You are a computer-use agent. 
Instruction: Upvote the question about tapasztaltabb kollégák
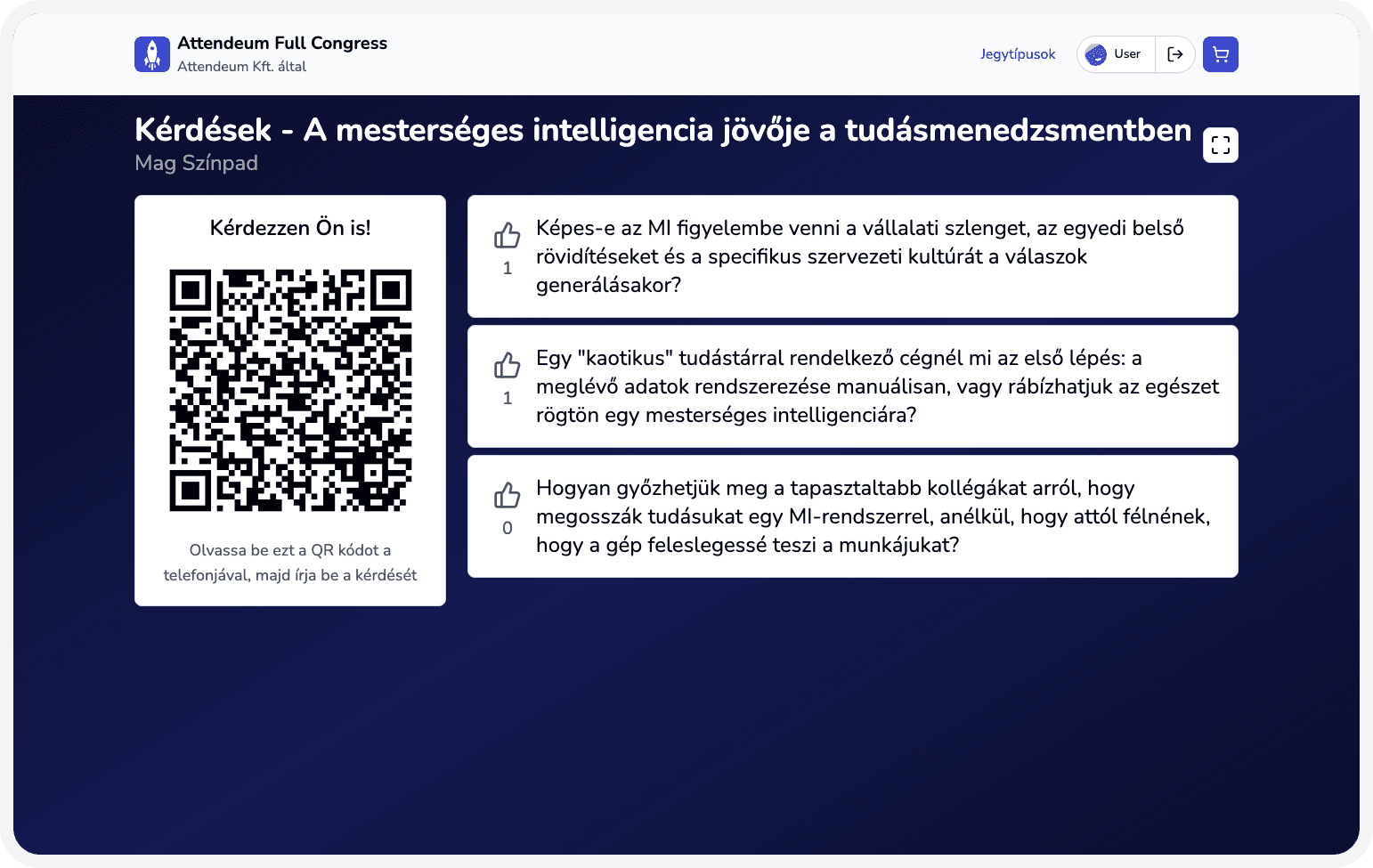coord(508,496)
